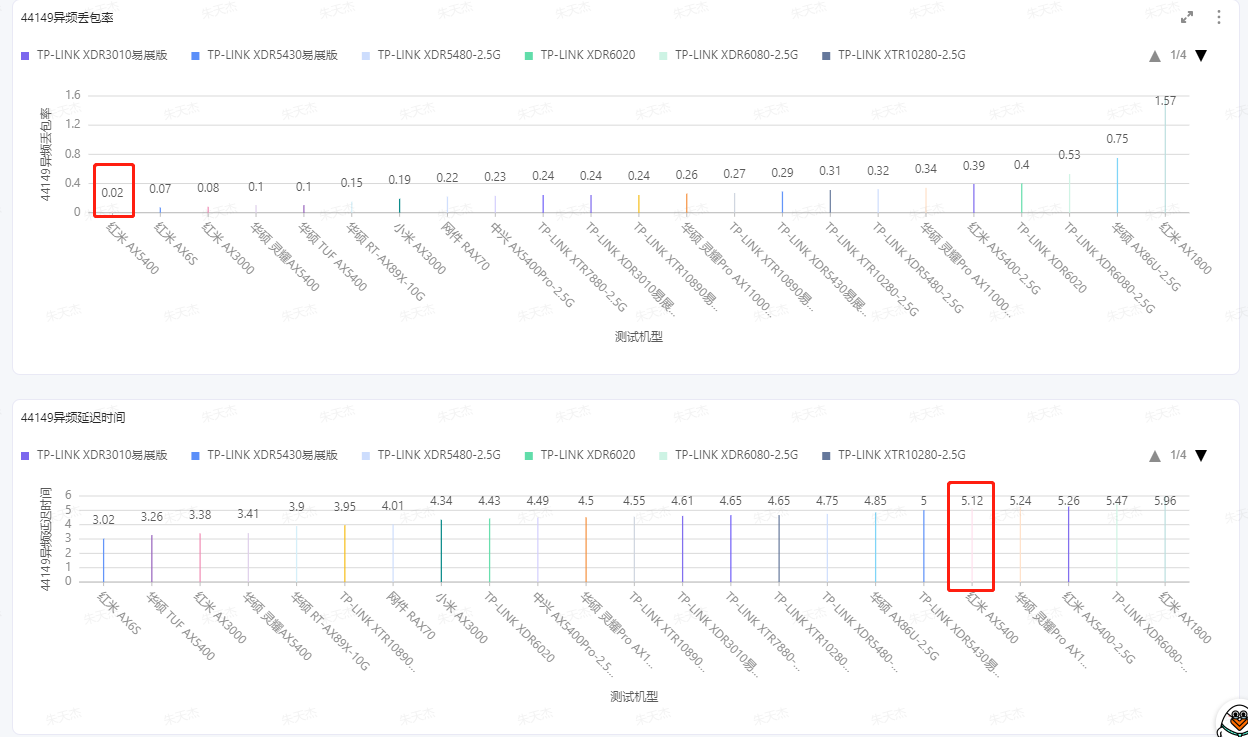Click 华硕 TUF AX5400 axis label in 延迟时间 chart

point(181,627)
